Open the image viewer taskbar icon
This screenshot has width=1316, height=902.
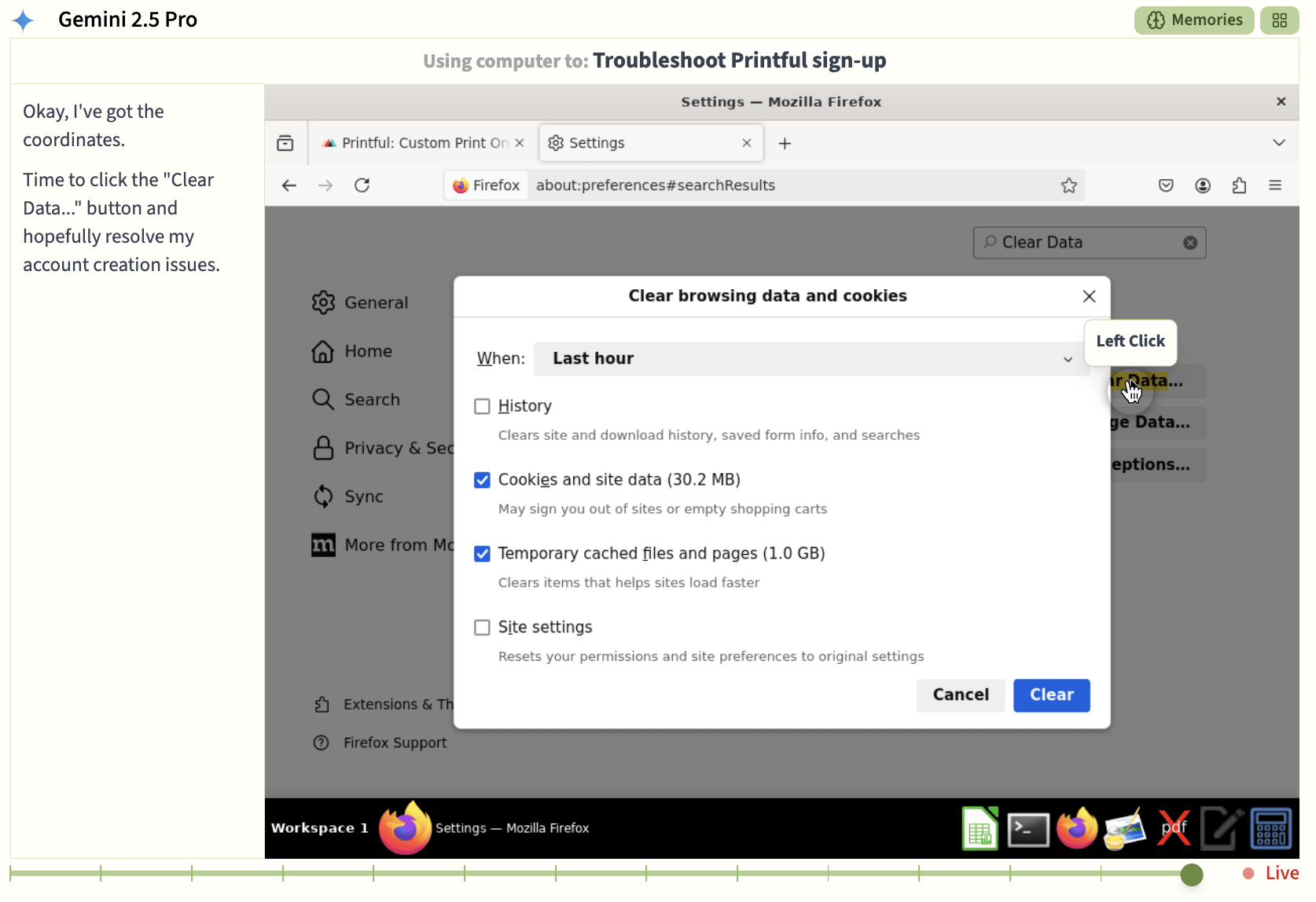coord(1125,830)
